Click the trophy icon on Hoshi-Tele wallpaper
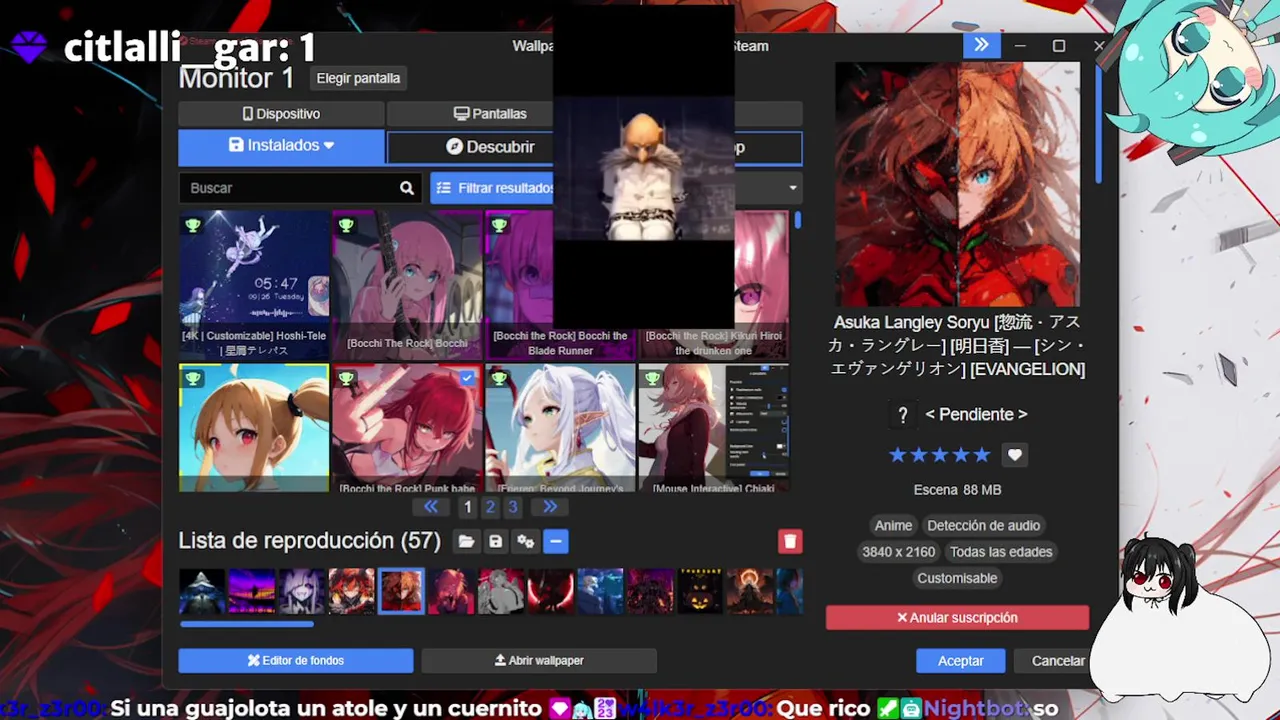1280x720 pixels. (193, 226)
